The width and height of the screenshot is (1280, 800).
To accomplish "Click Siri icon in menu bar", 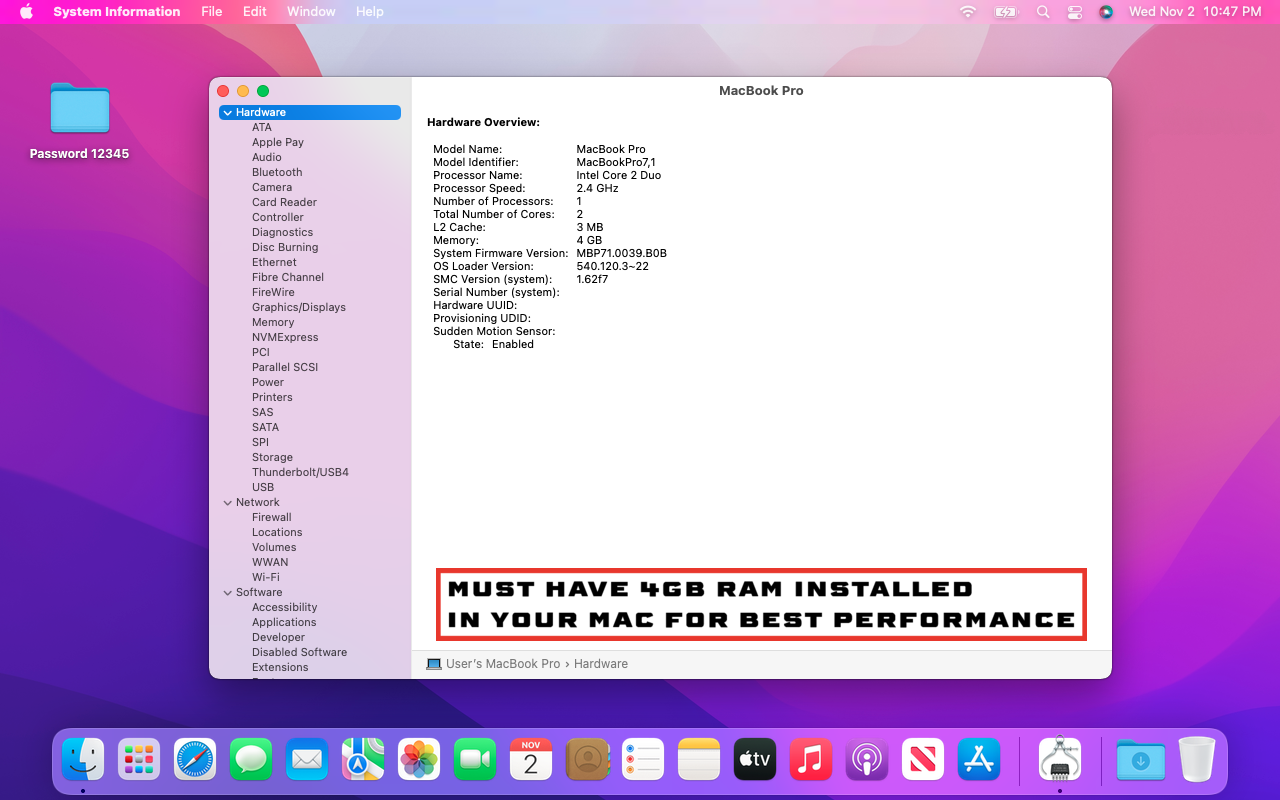I will pos(1106,12).
